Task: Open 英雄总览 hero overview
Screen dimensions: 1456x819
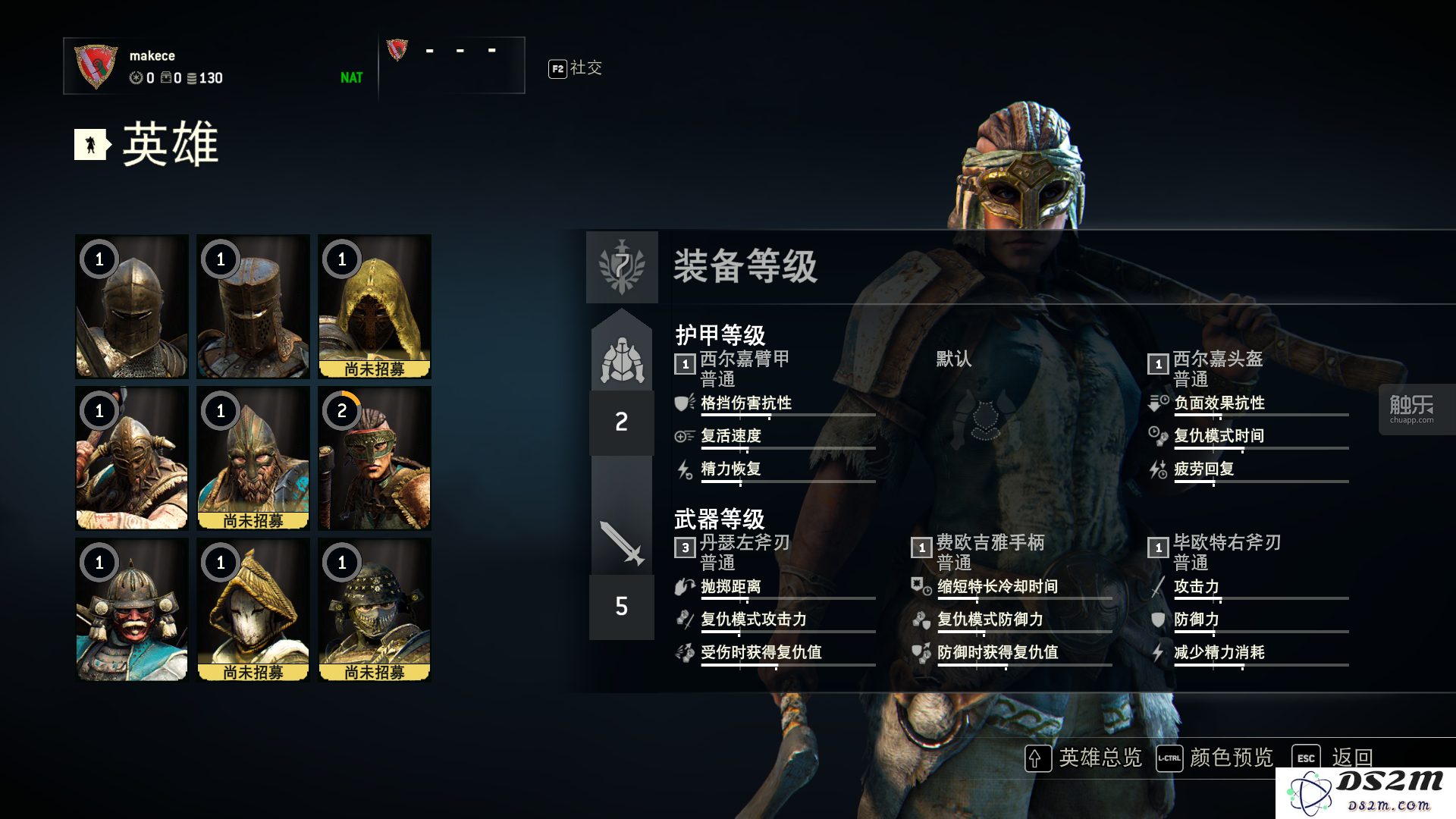Action: click(1084, 758)
